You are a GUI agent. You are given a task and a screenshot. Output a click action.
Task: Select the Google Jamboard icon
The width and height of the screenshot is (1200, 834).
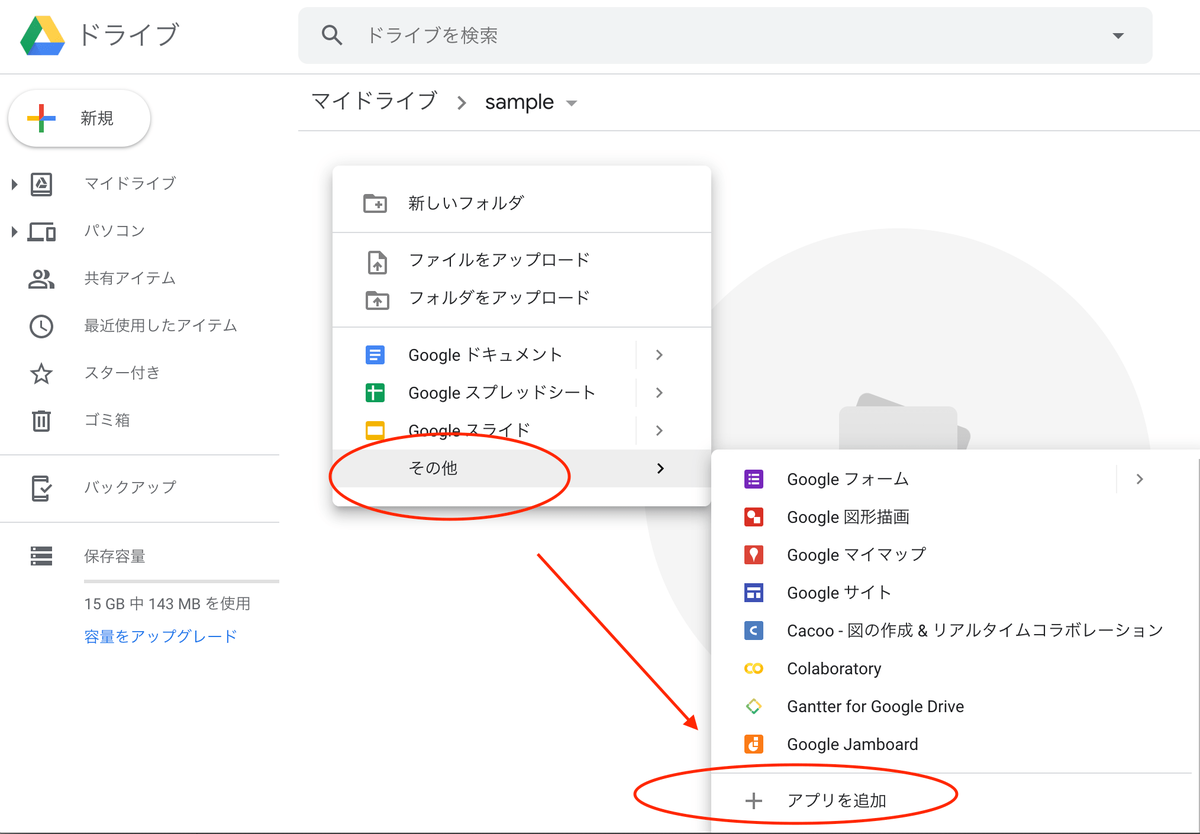tap(754, 744)
